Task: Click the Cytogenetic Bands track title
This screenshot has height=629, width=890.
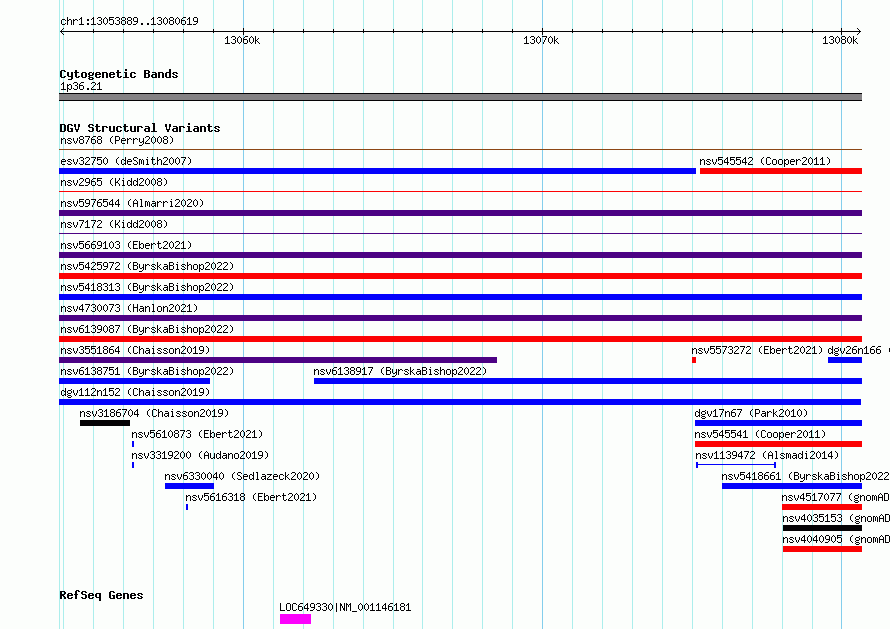Action: (x=119, y=74)
